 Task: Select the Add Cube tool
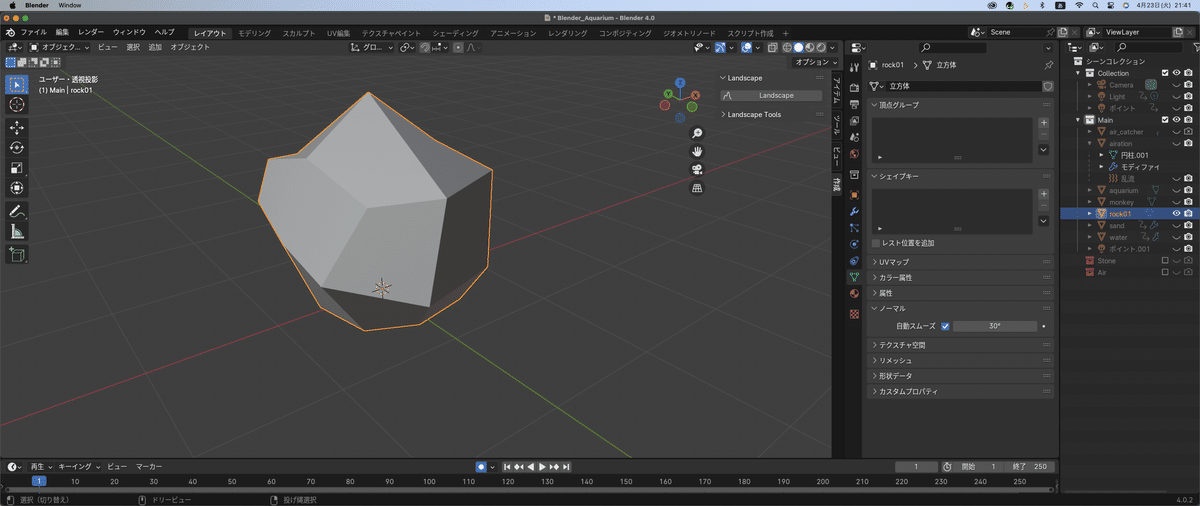point(17,255)
